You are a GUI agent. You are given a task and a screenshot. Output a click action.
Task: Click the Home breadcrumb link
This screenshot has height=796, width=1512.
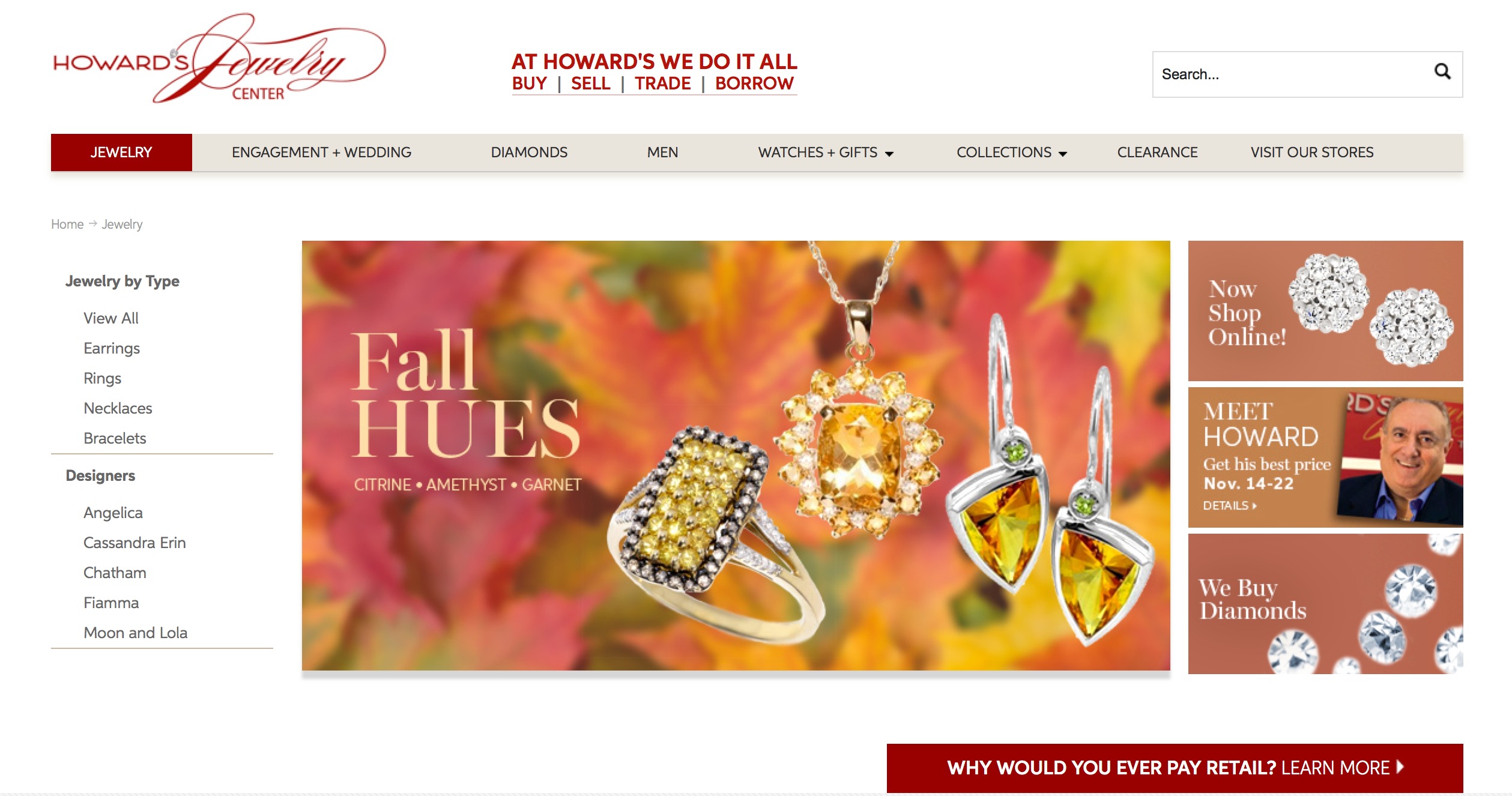pos(67,224)
